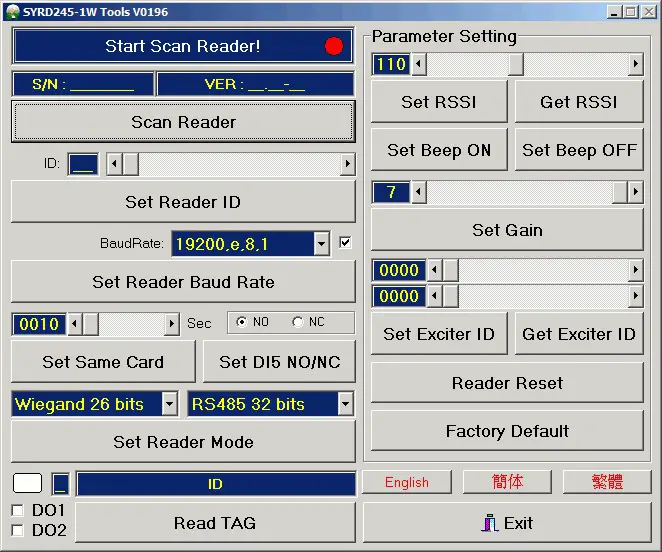Click the reader ID slider thumb

130,164
